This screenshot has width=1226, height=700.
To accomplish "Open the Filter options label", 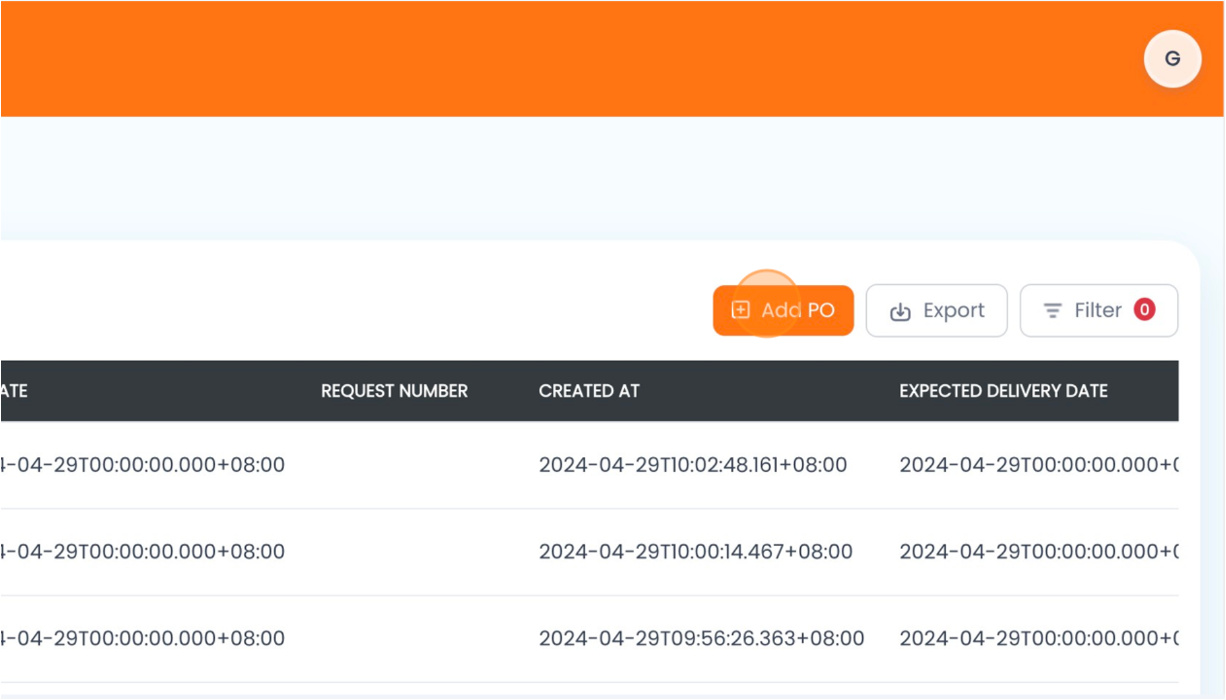I will [x=1097, y=311].
